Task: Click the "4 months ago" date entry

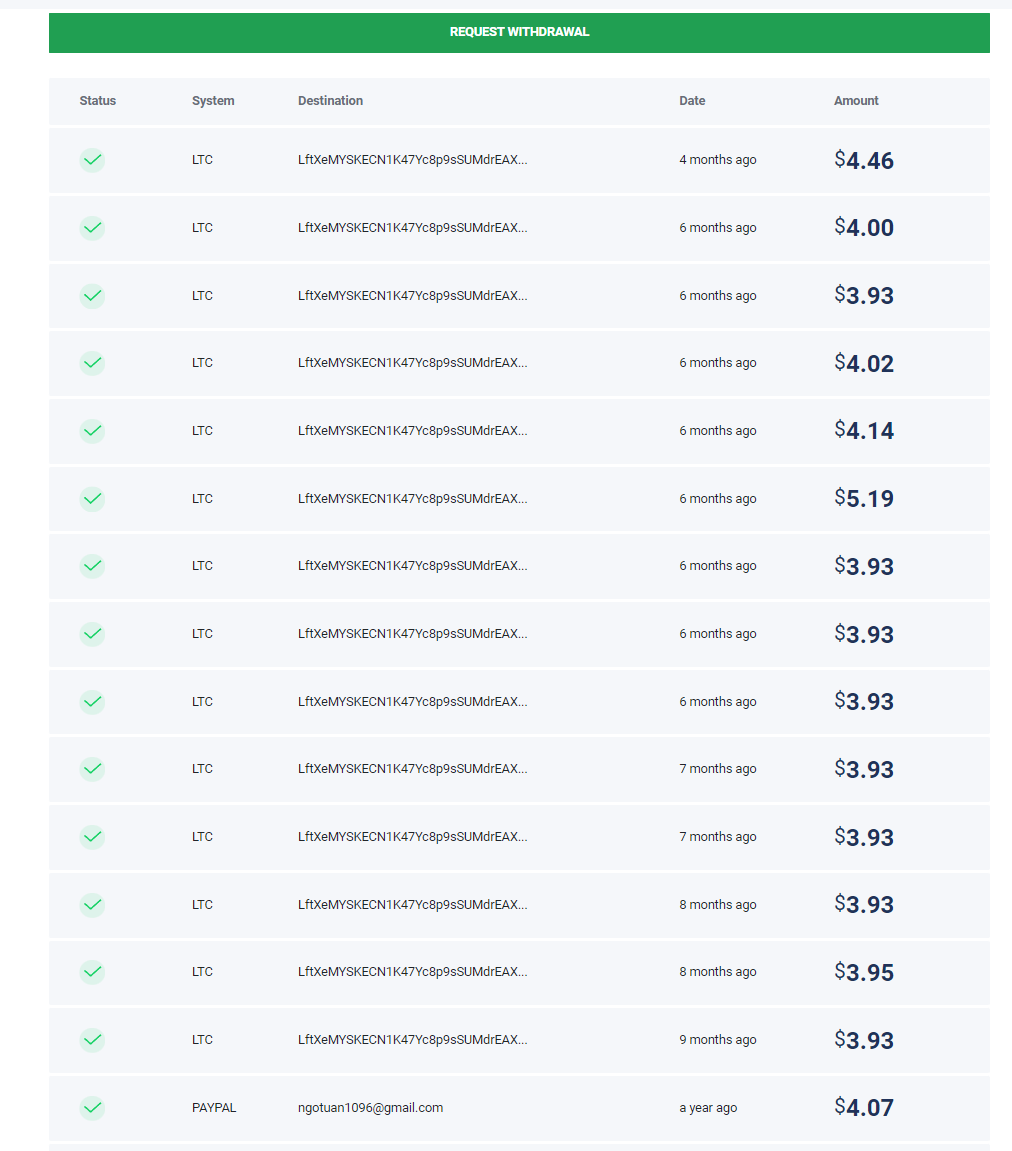Action: click(x=717, y=160)
